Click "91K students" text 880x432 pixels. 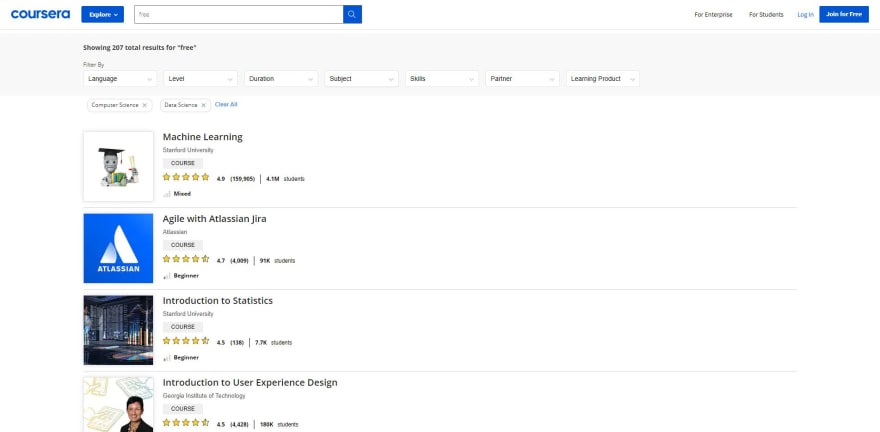tap(277, 261)
